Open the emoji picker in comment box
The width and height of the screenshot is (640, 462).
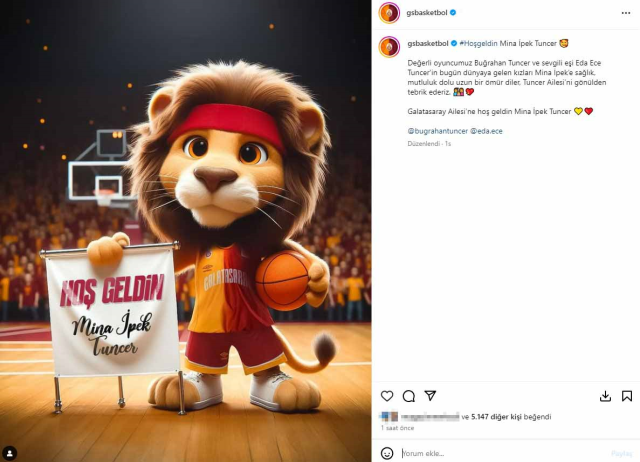pyautogui.click(x=387, y=453)
